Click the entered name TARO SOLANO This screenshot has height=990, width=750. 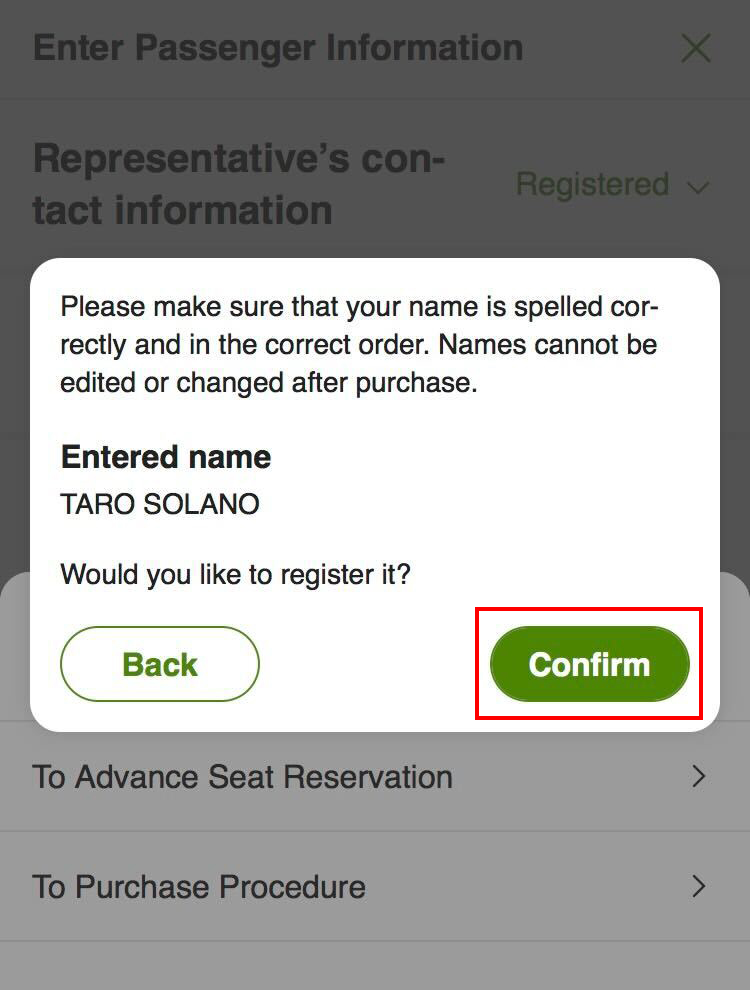coord(160,504)
